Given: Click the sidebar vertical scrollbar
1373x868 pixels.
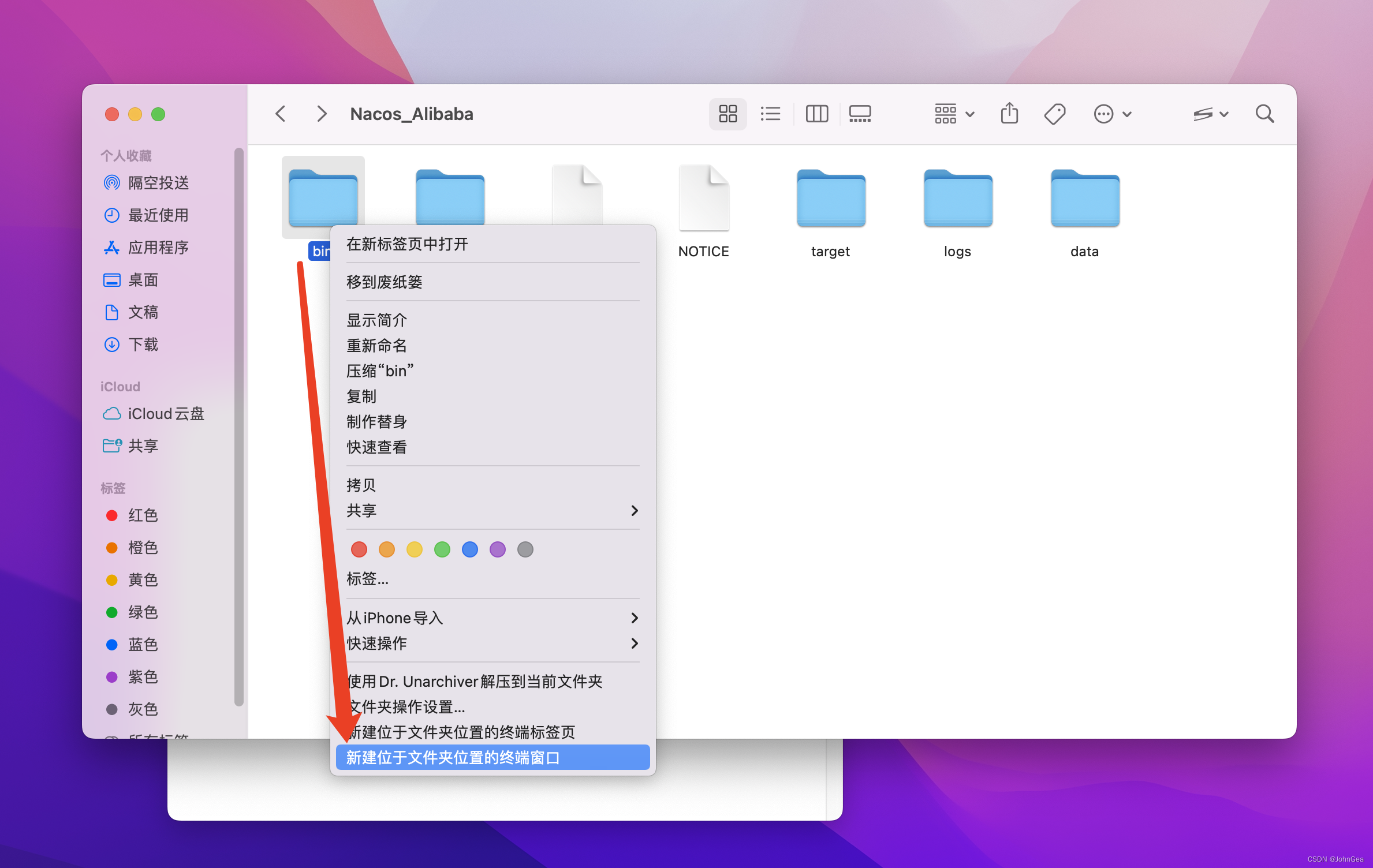Looking at the screenshot, I should point(238,427).
